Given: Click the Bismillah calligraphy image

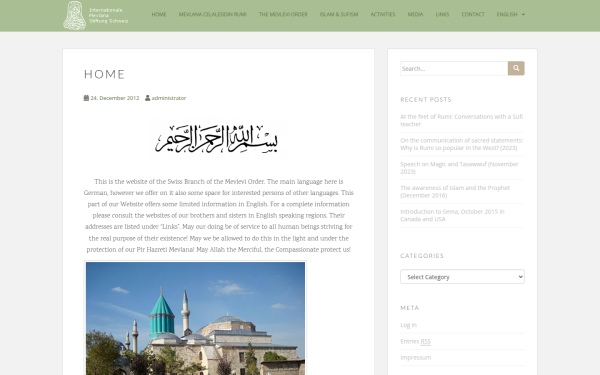Looking at the screenshot, I should point(217,139).
